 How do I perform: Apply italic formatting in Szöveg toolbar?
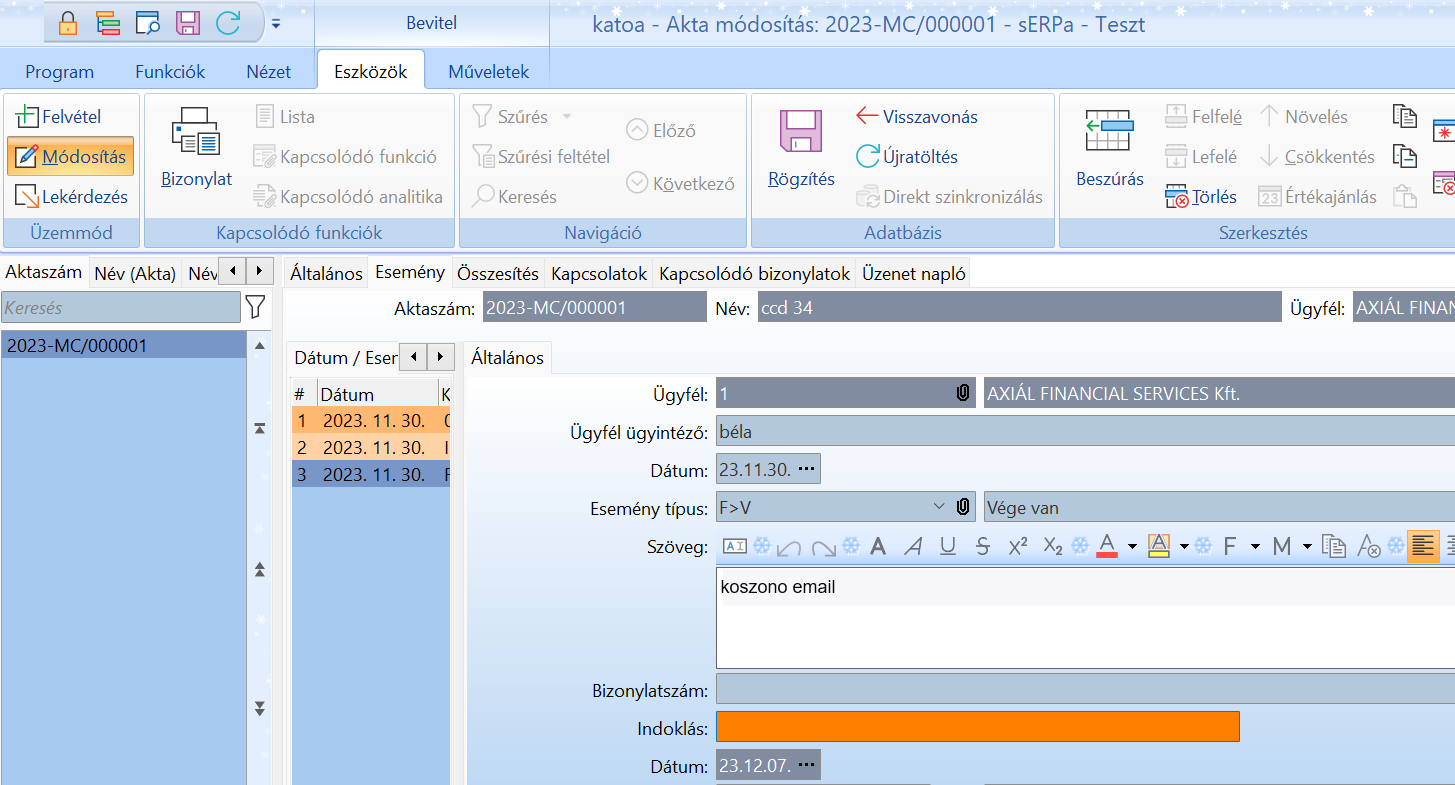pos(913,546)
